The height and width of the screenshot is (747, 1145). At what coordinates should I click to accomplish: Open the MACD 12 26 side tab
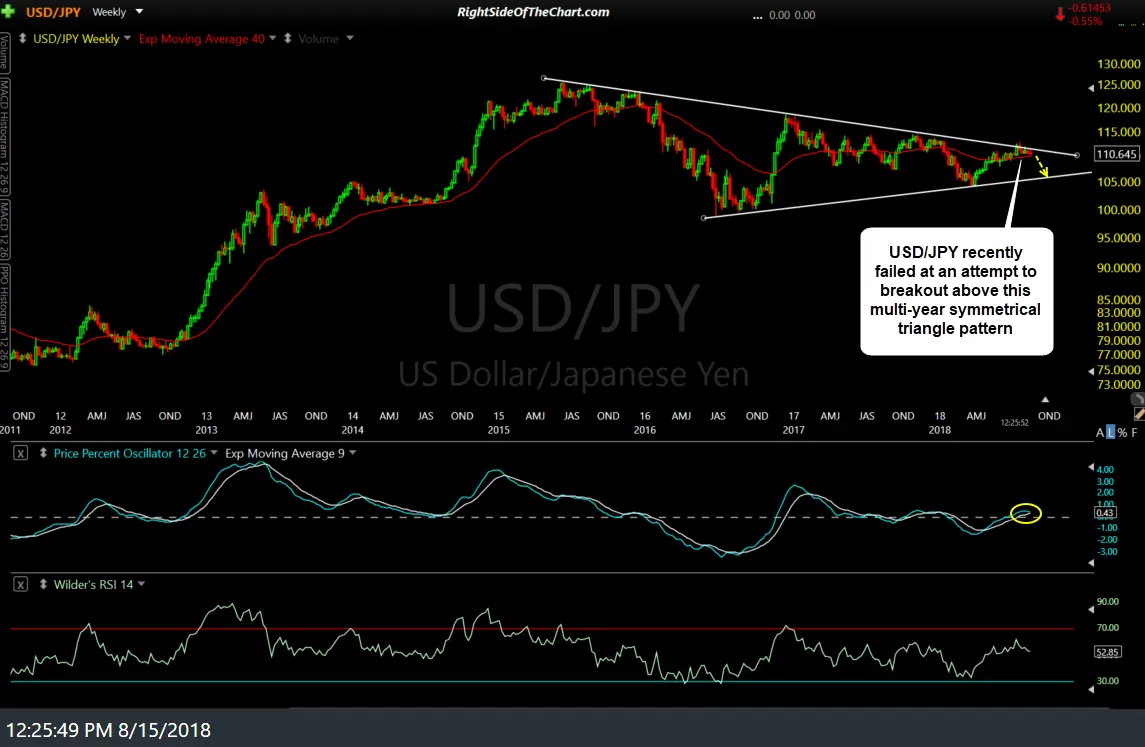[x=4, y=229]
